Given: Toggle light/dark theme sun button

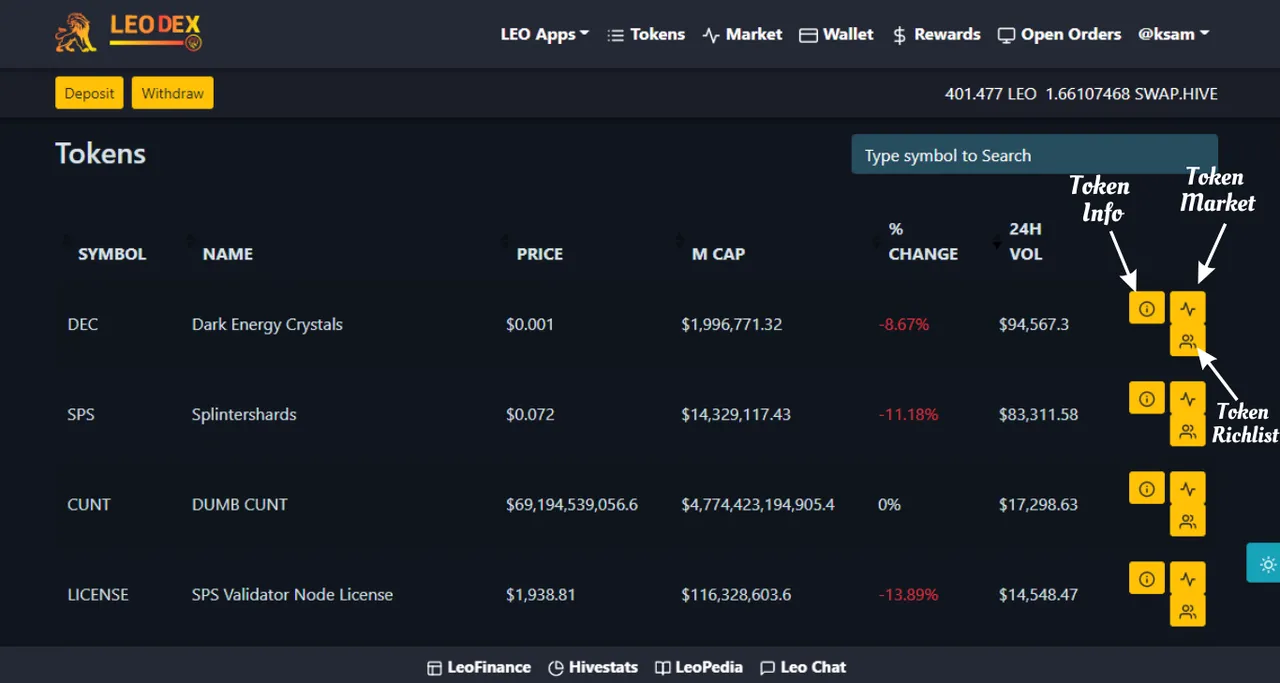Looking at the screenshot, I should coord(1266,563).
